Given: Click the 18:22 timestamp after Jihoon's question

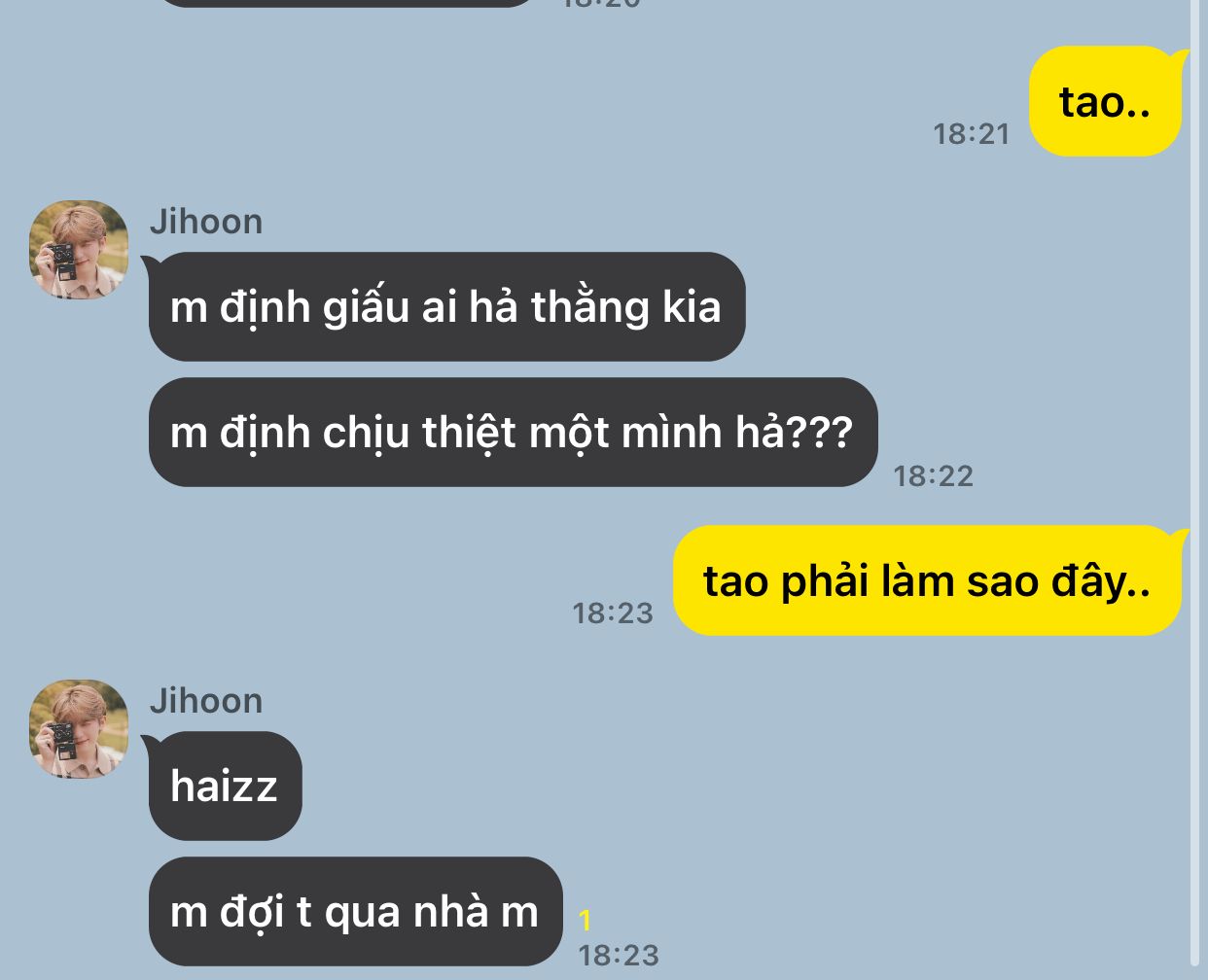Looking at the screenshot, I should click(934, 475).
